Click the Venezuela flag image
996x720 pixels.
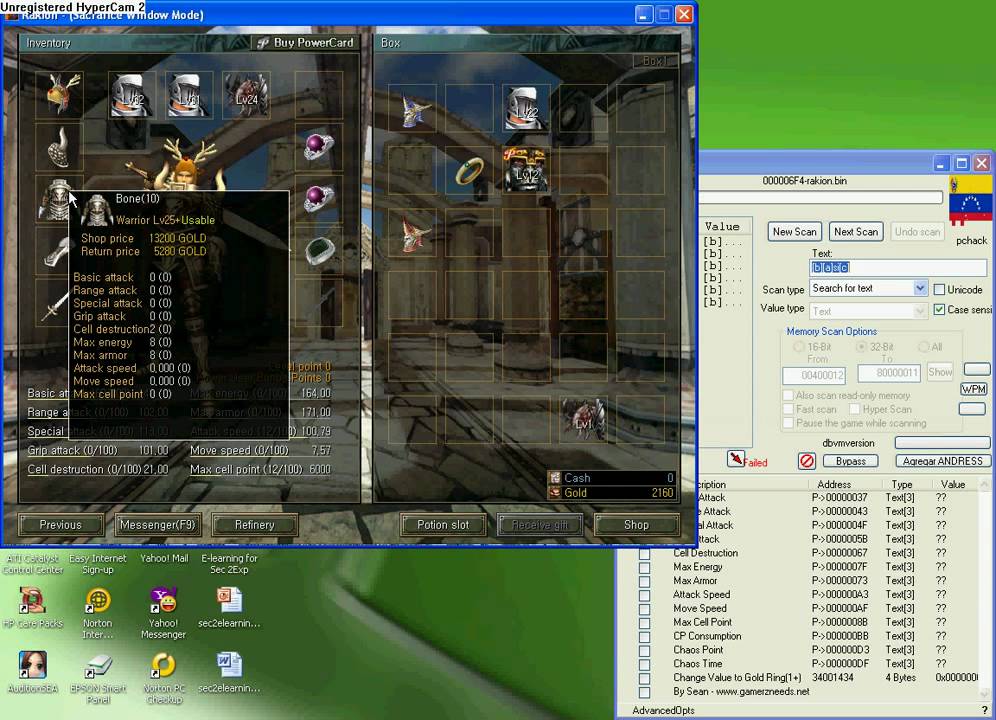970,200
